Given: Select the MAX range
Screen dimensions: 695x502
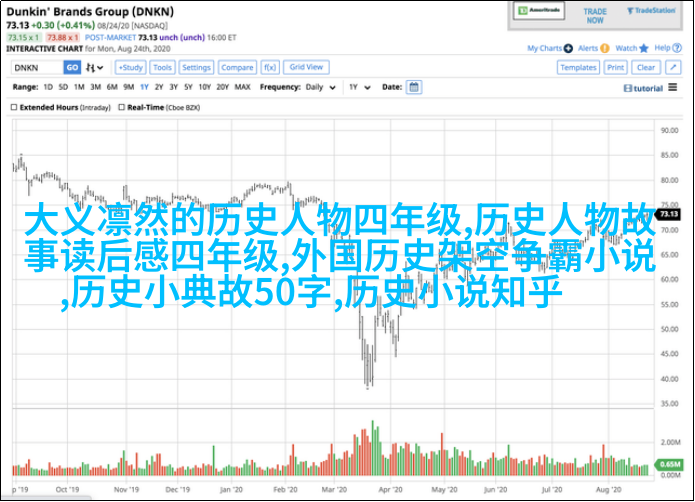Looking at the screenshot, I should (x=242, y=87).
